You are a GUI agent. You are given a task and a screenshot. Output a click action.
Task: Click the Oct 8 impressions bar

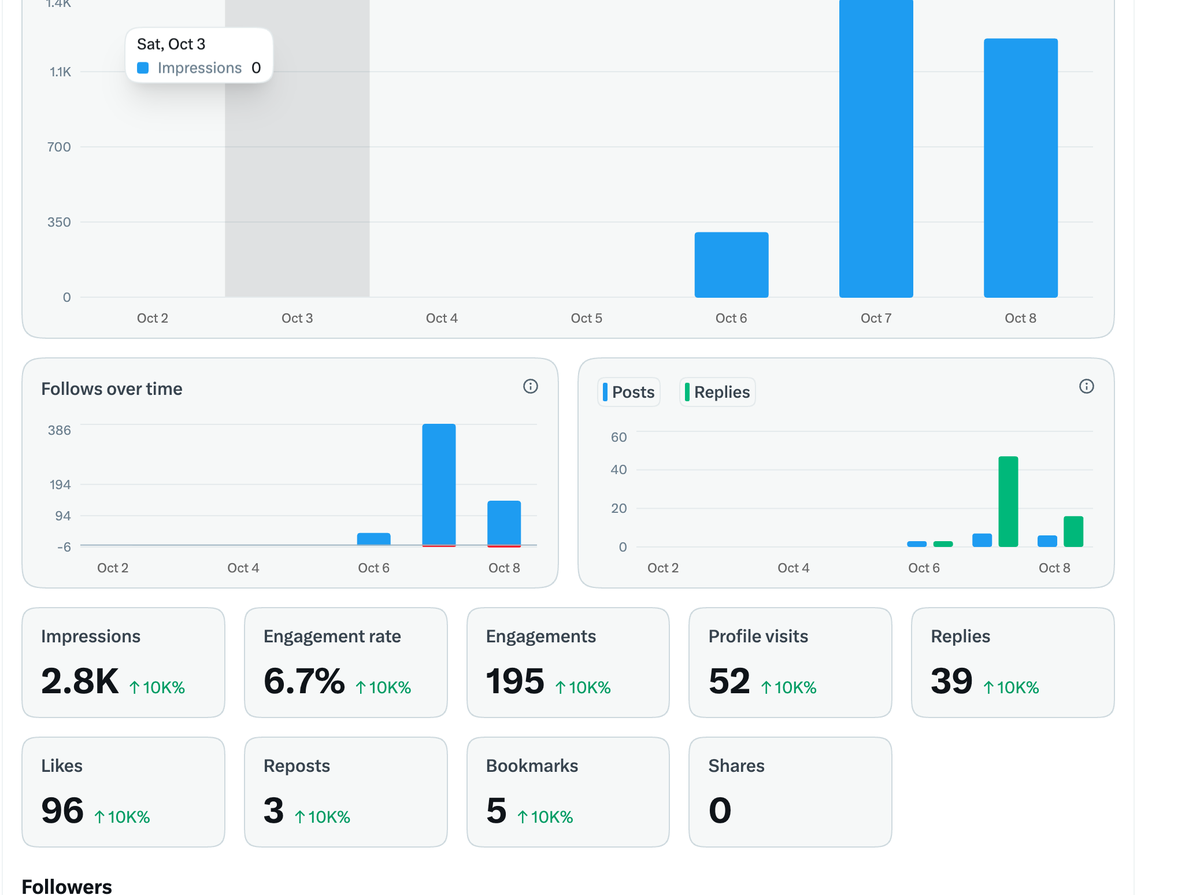click(1021, 168)
